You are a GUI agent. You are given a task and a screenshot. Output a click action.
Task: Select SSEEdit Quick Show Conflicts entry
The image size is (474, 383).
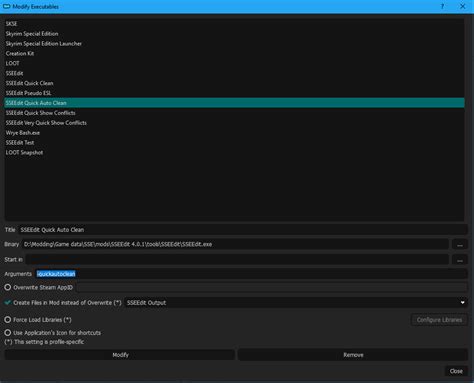(234, 113)
